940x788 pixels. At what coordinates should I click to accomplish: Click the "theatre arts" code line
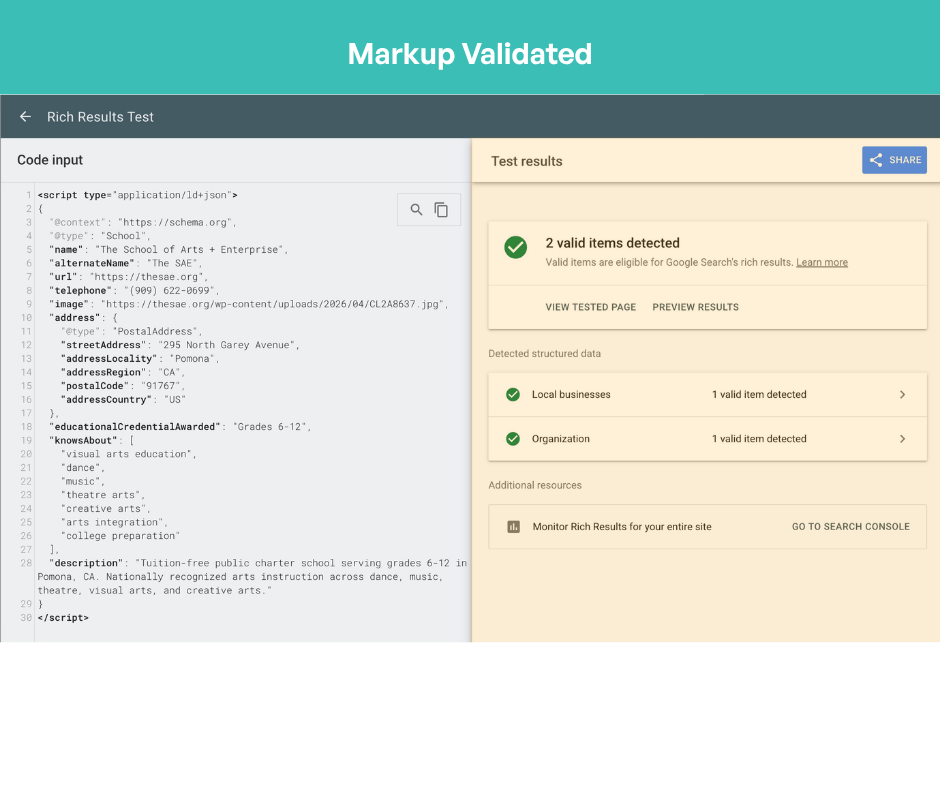(103, 495)
